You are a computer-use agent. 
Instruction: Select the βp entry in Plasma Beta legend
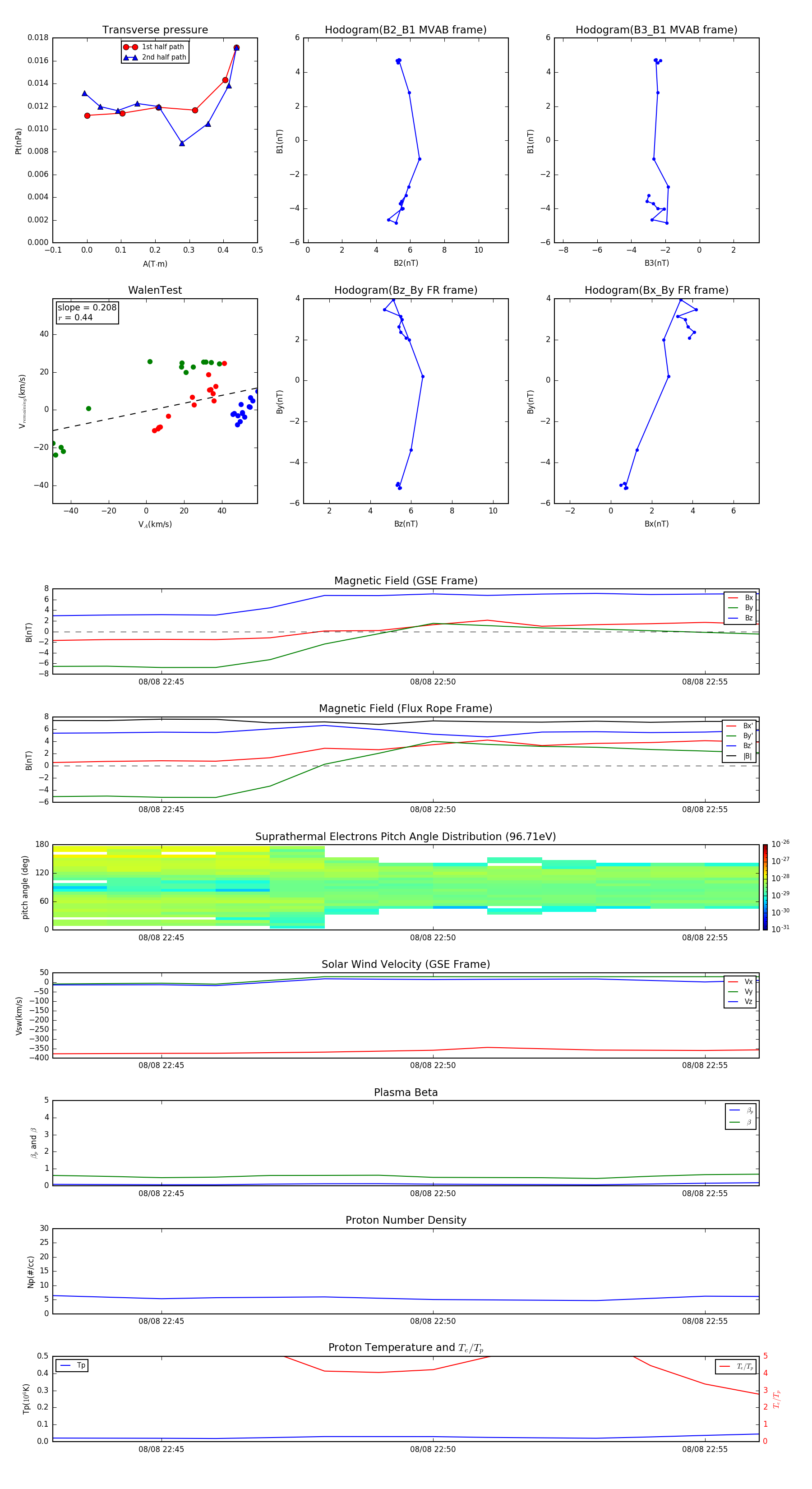(x=741, y=1110)
